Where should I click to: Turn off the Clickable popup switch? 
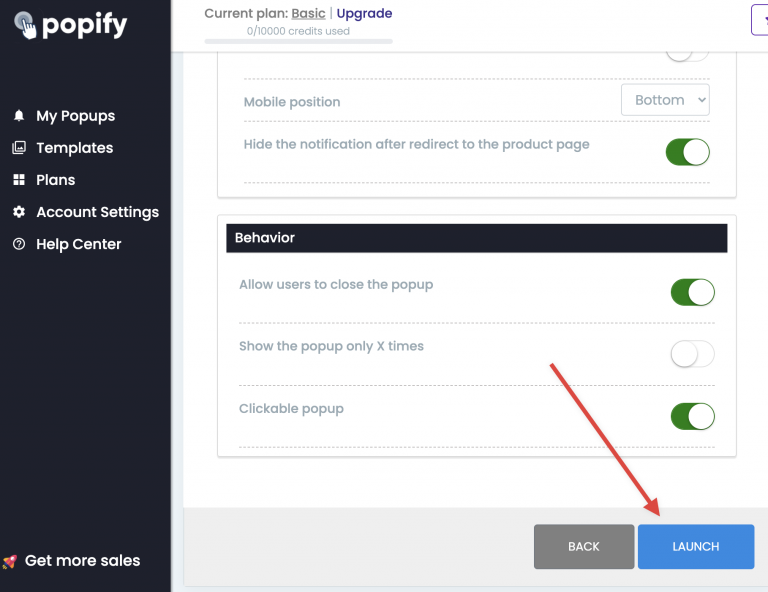coord(692,416)
